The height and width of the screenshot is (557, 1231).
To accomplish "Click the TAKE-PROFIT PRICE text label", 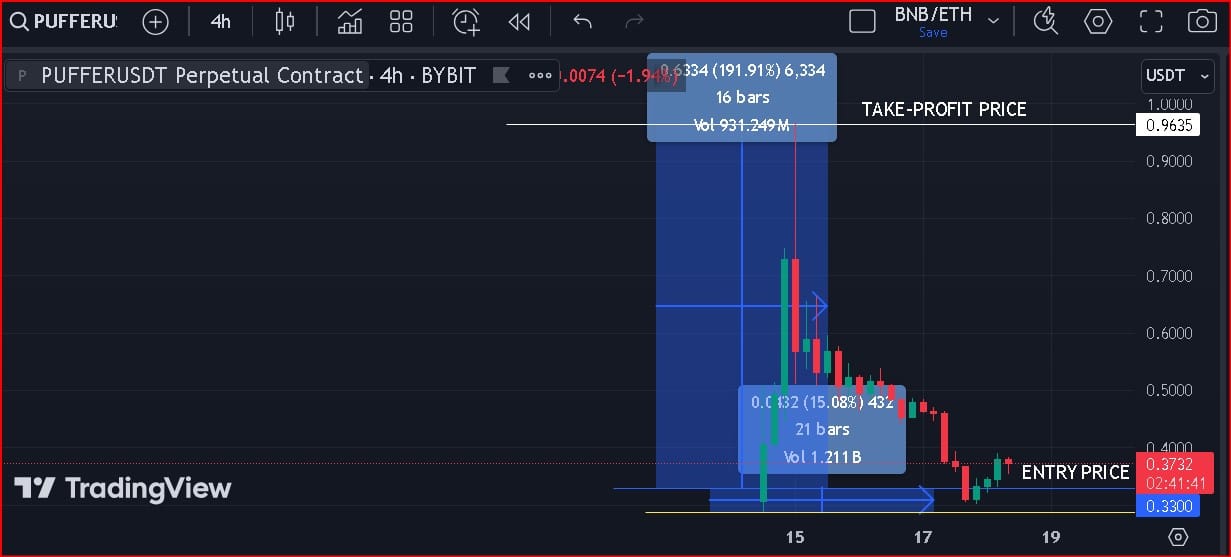I will click(944, 110).
